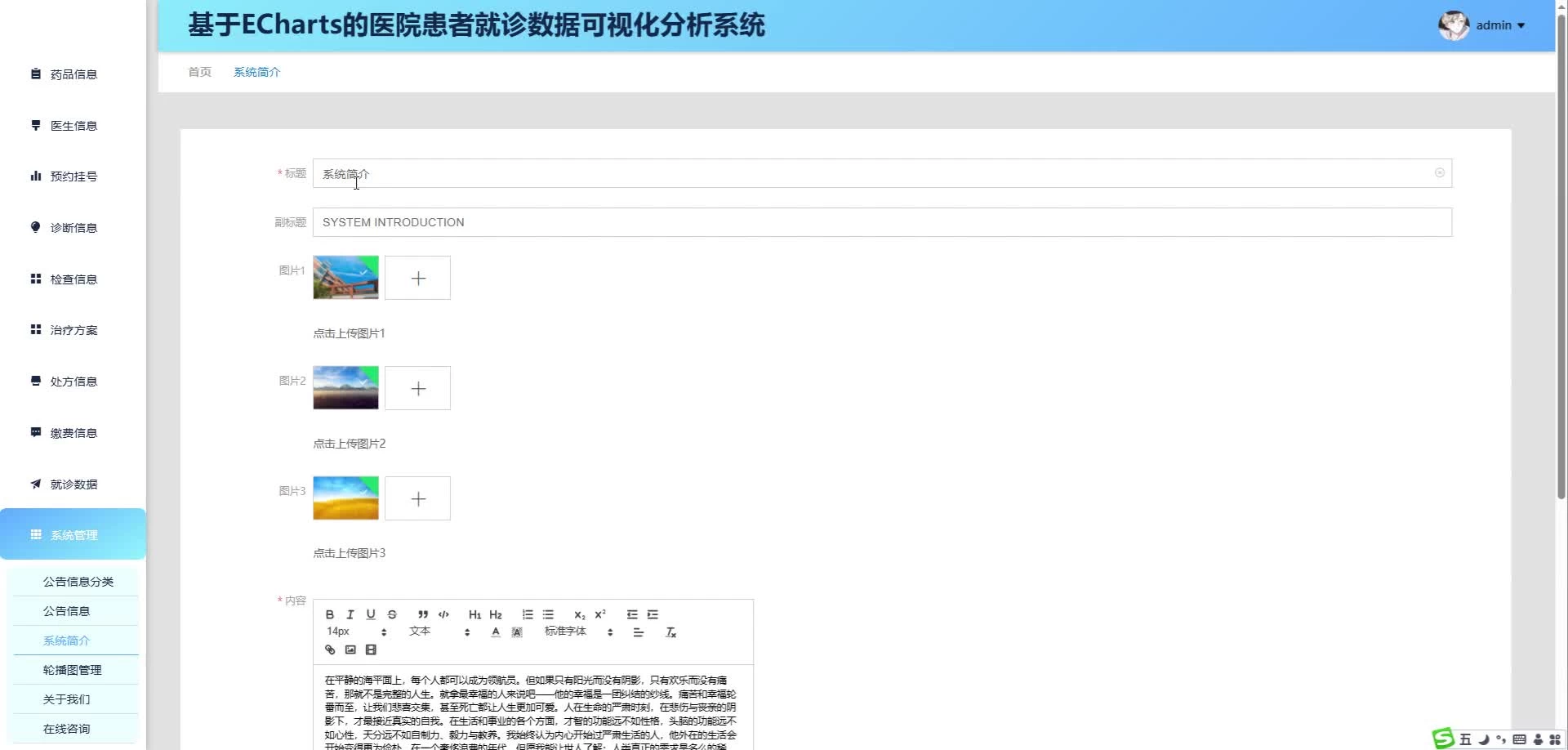Pick a text font color
Image resolution: width=1568 pixels, height=750 pixels.
(x=496, y=632)
